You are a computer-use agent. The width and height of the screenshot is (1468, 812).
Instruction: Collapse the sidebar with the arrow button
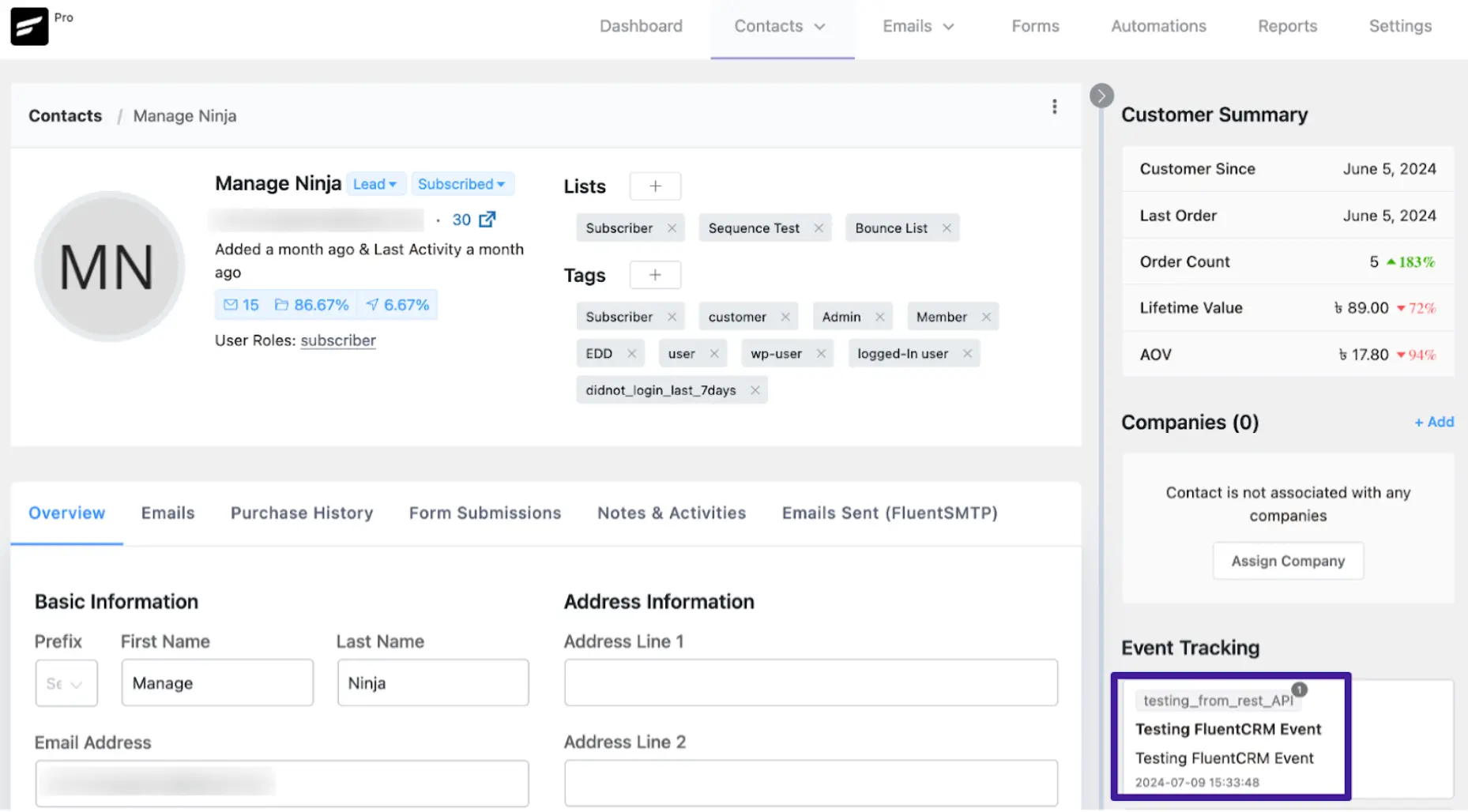pos(1101,96)
